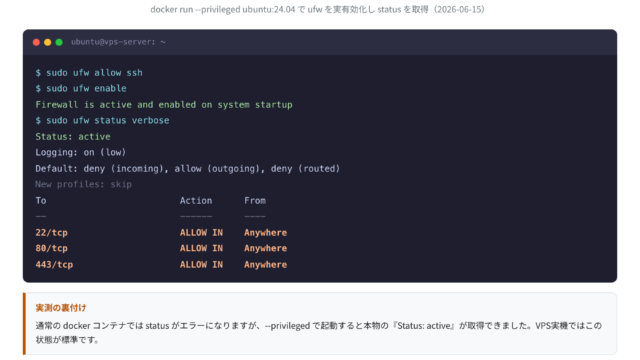640x360 pixels.
Task: Click the 'Default: deny (incoming)' line
Action: point(187,169)
